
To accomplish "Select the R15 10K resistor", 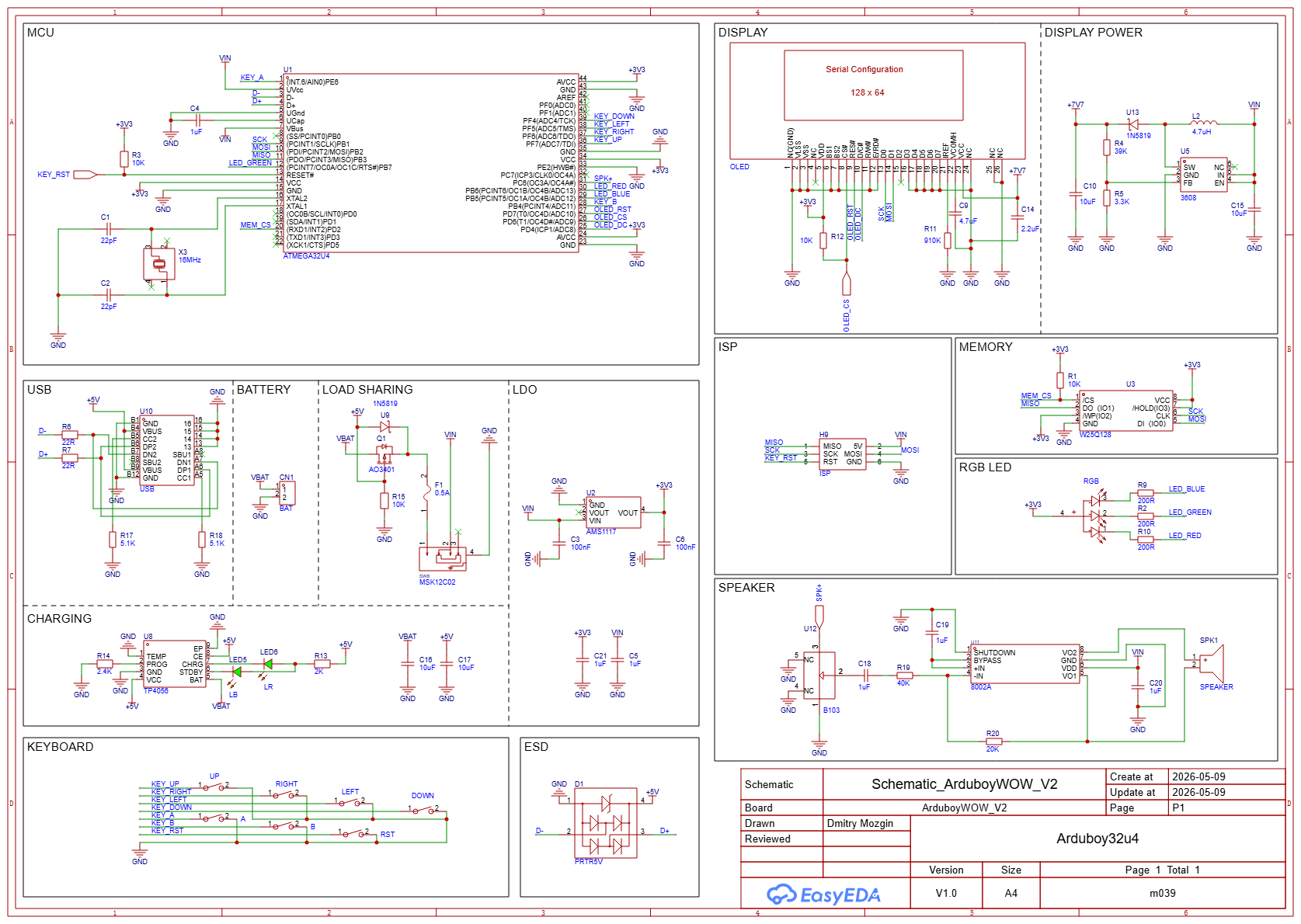I will 384,501.
